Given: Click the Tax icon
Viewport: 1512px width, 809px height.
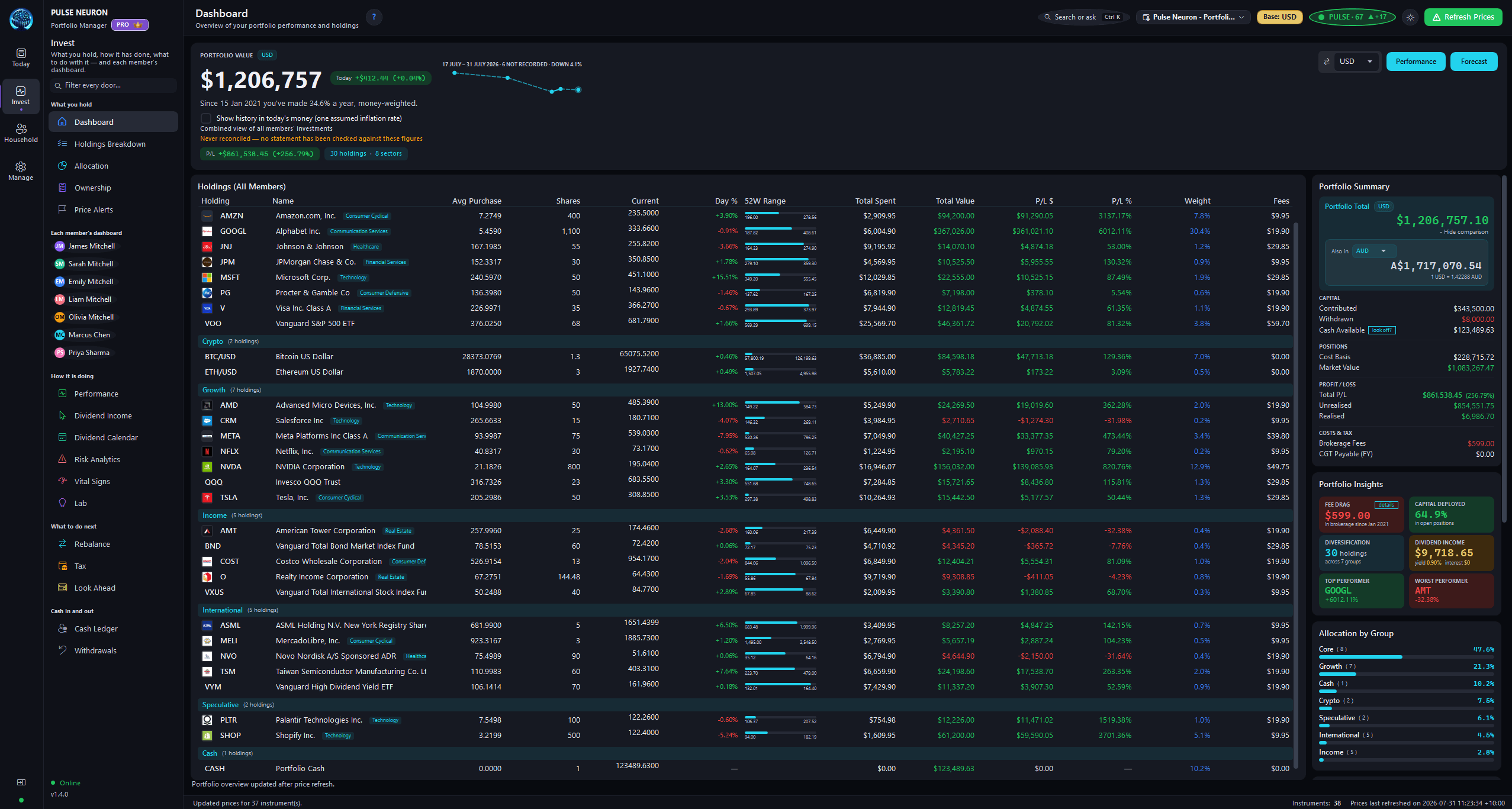Looking at the screenshot, I should tap(62, 566).
